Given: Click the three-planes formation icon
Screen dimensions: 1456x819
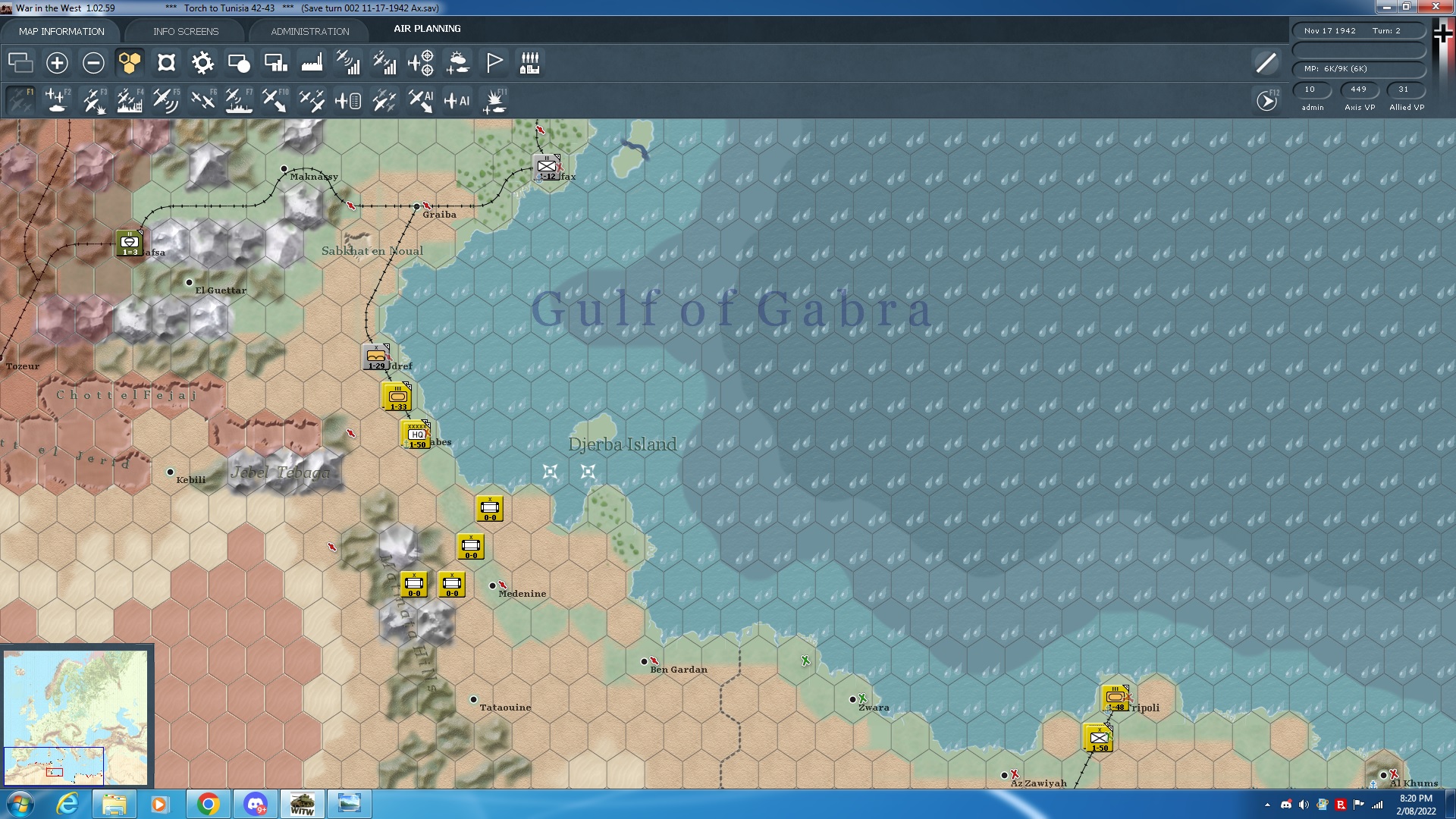Looking at the screenshot, I should pos(312,100).
